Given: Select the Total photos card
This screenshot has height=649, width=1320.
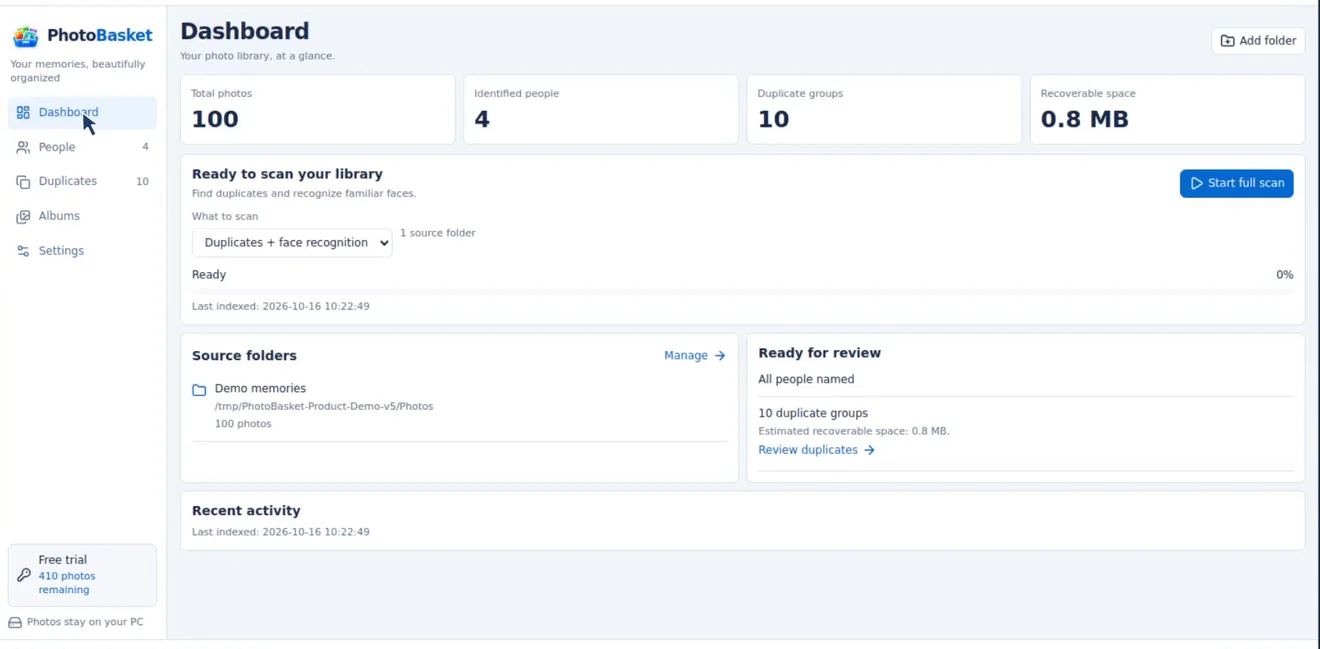Looking at the screenshot, I should [x=318, y=109].
